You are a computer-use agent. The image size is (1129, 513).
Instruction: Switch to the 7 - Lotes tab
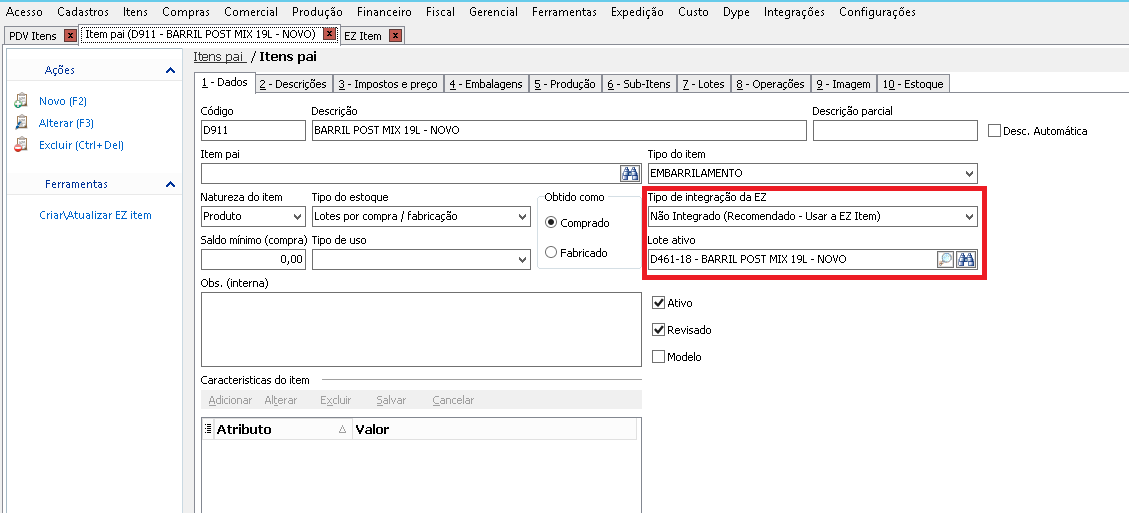pyautogui.click(x=703, y=84)
